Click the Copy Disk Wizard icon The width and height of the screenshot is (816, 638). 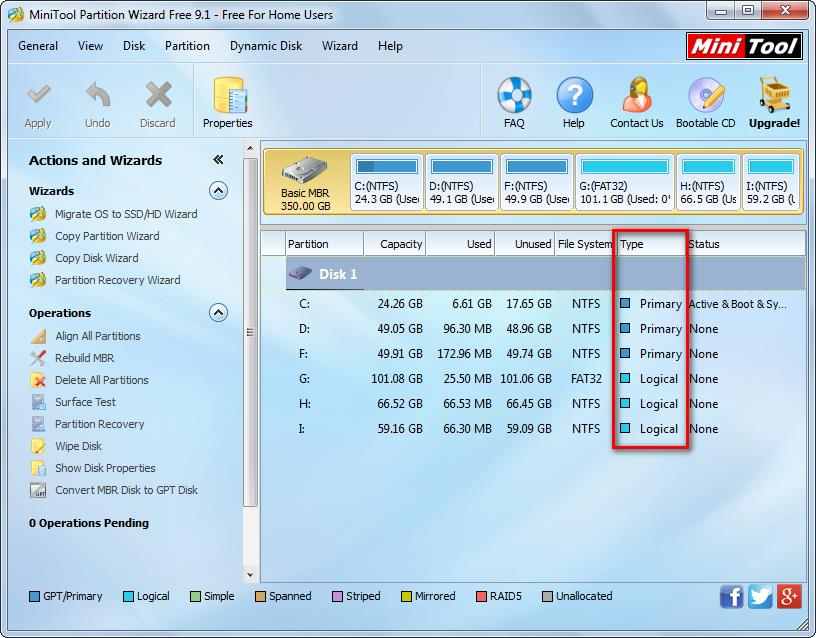coord(38,258)
